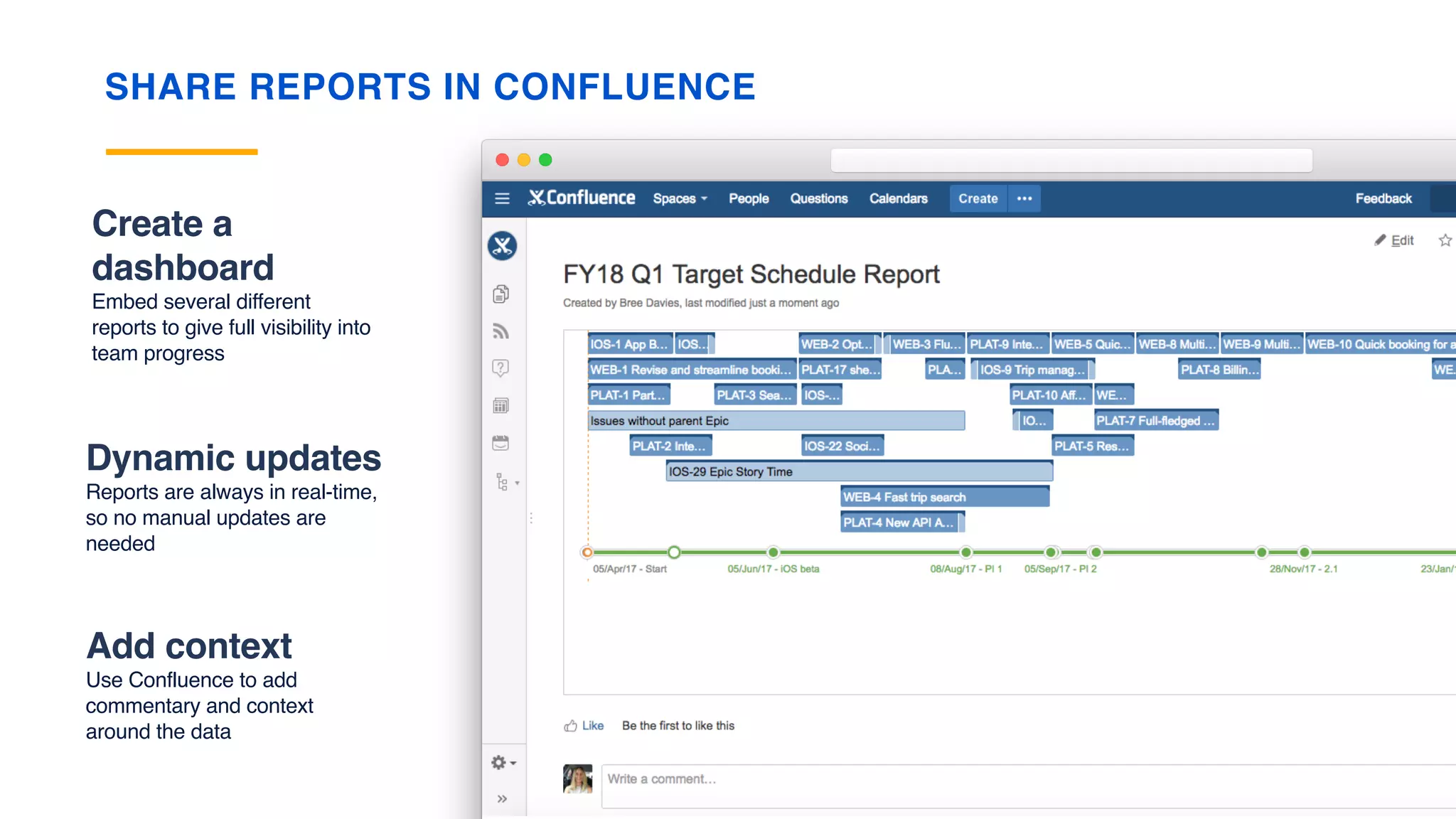Click the FY18 Q1 Target Schedule Report title
This screenshot has width=1456, height=819.
point(751,274)
